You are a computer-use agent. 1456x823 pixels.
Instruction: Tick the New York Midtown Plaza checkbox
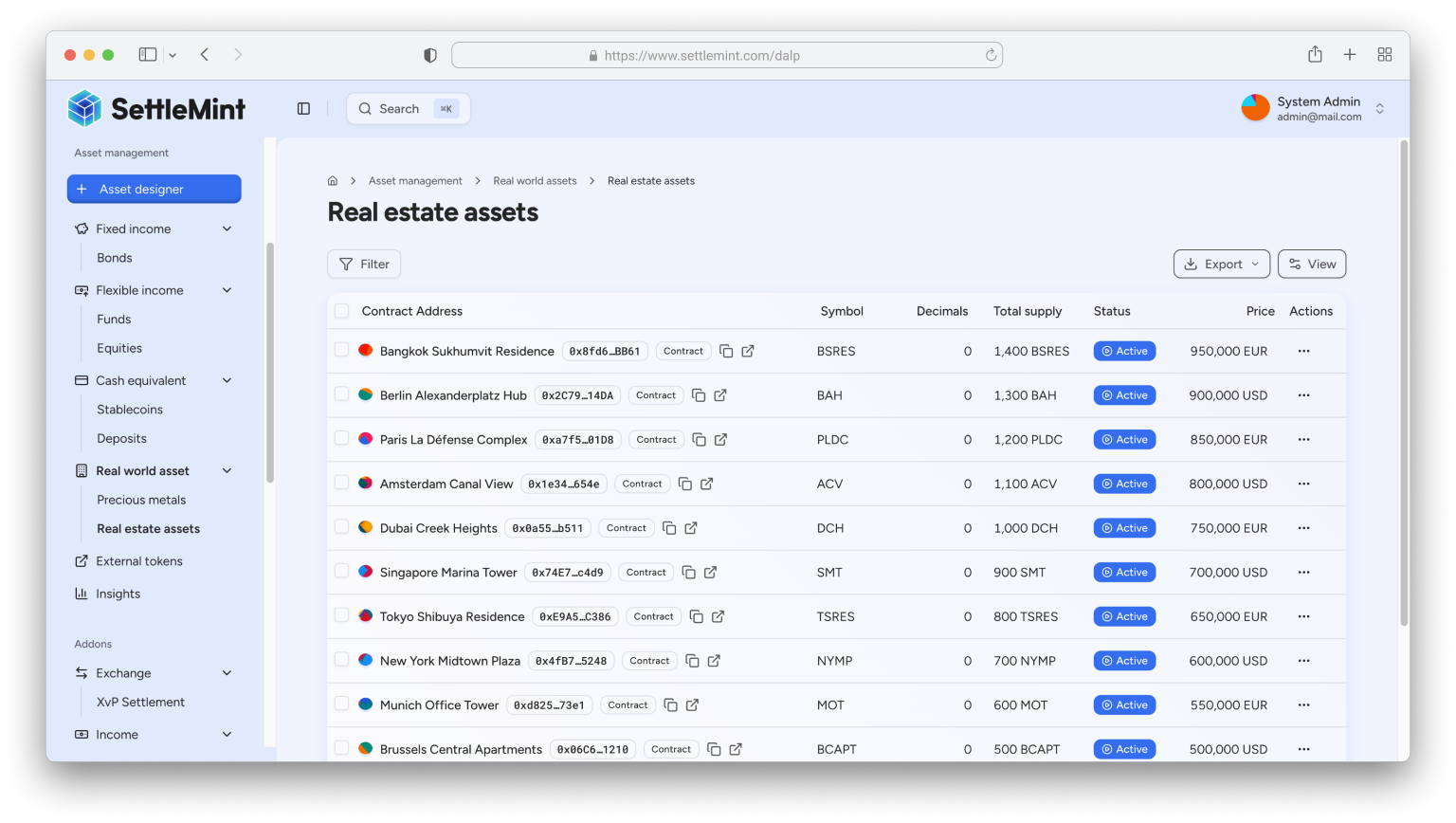341,659
